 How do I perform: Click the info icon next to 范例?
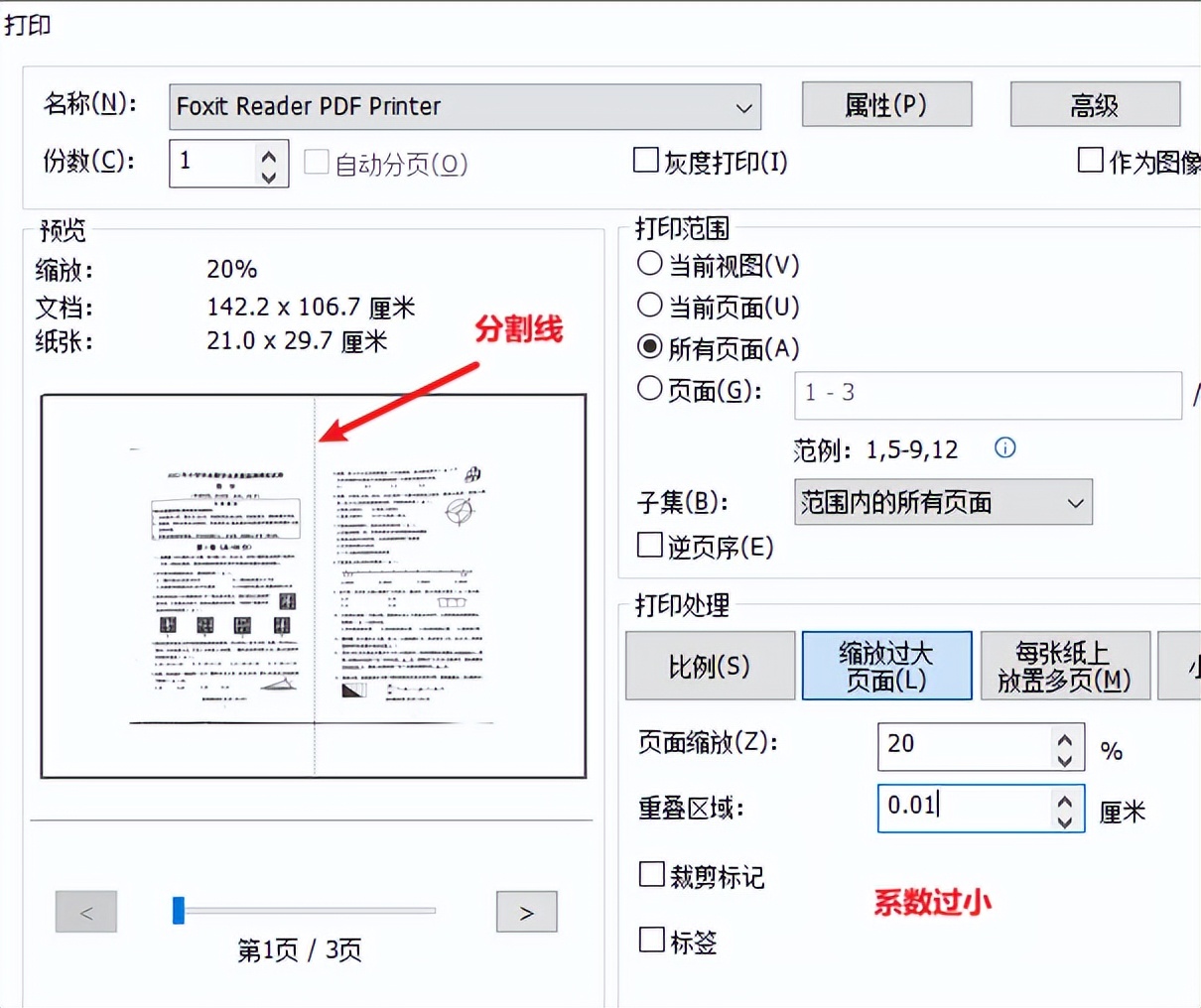[1004, 448]
